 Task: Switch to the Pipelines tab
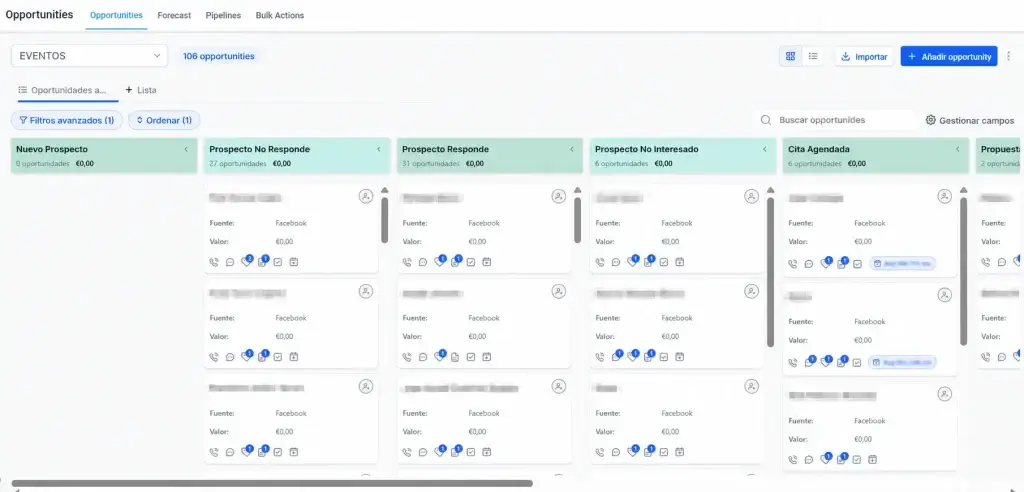click(x=223, y=15)
